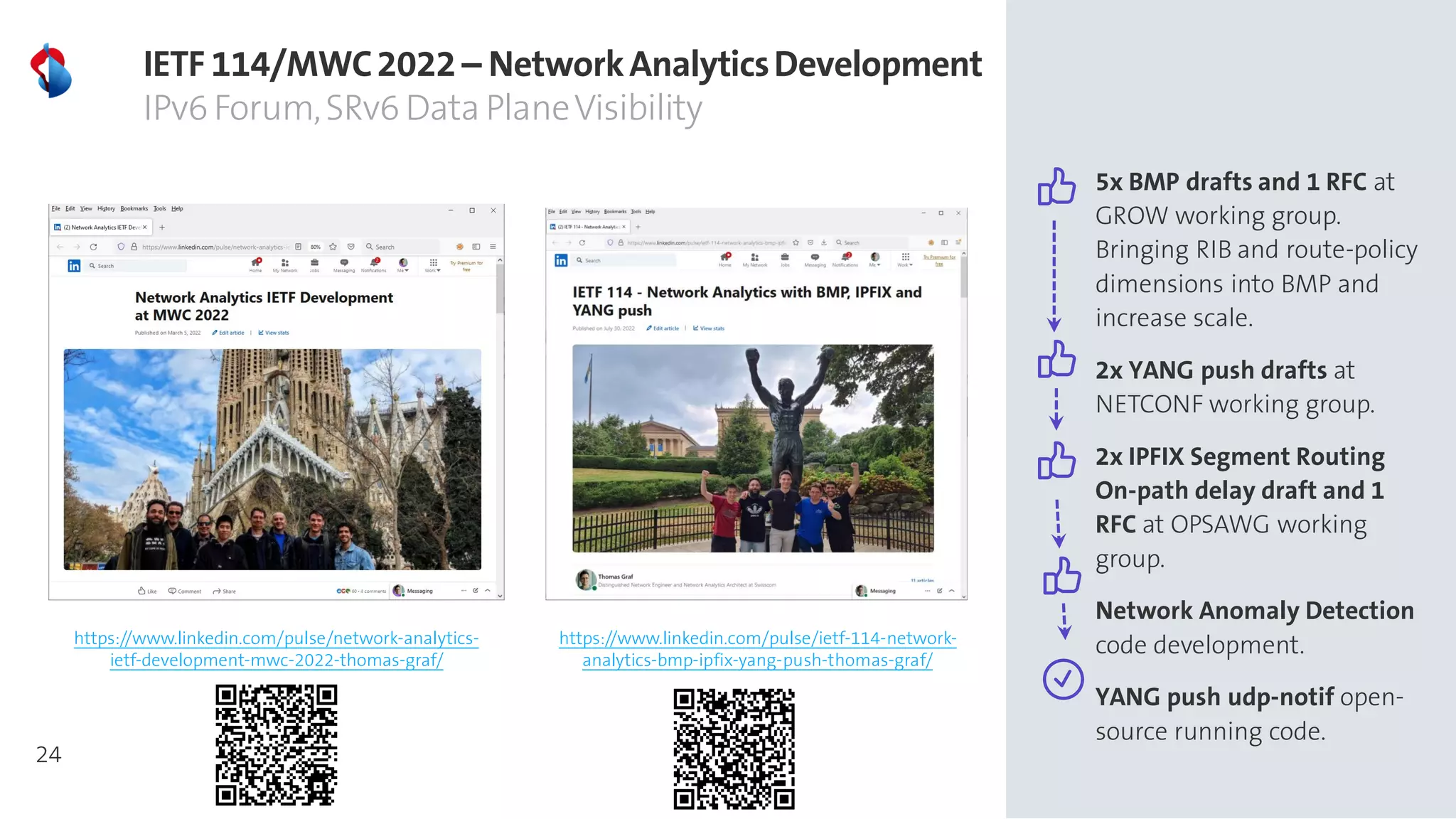Click View stats under MWC 2022 title
The image size is (1456, 819).
tap(274, 333)
